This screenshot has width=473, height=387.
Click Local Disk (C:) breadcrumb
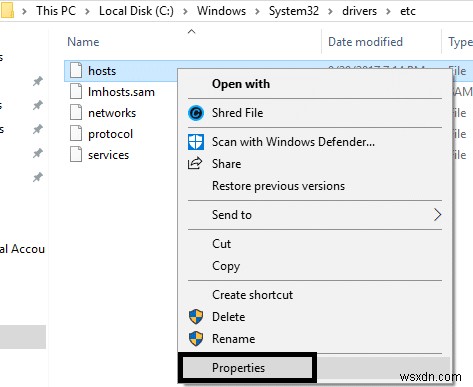click(x=136, y=11)
